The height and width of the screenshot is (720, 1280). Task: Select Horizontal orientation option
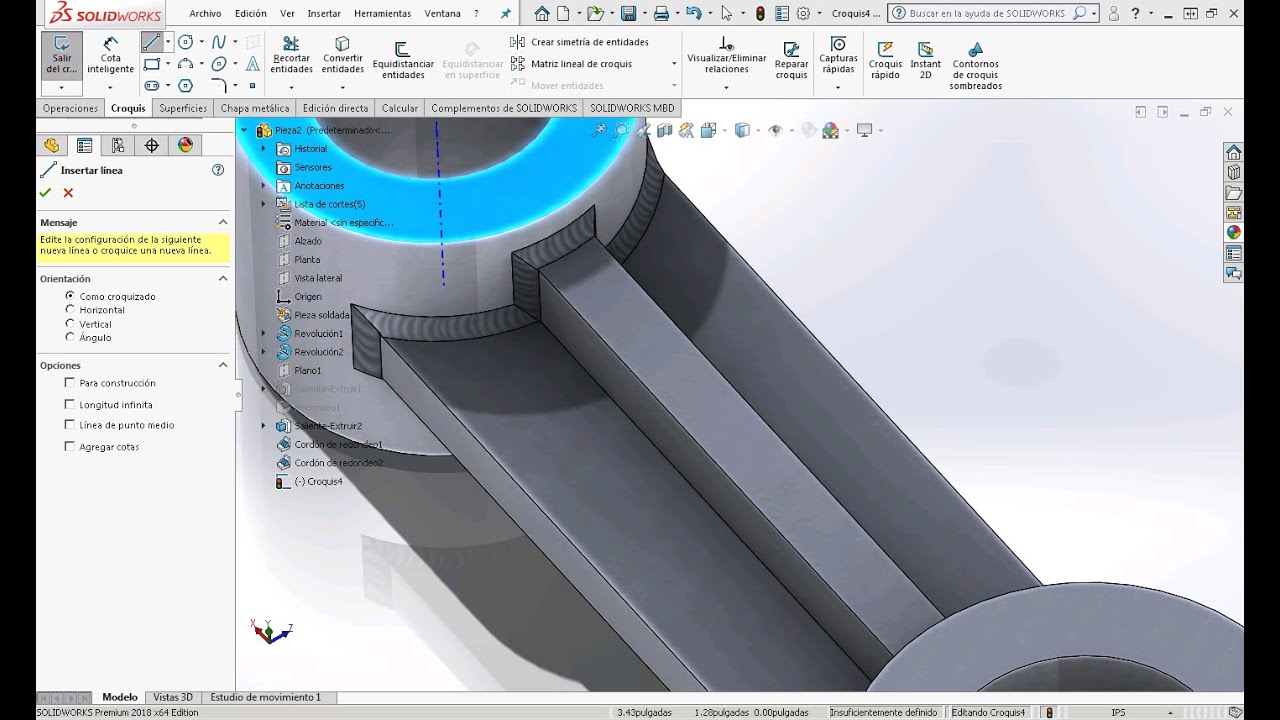[x=70, y=310]
